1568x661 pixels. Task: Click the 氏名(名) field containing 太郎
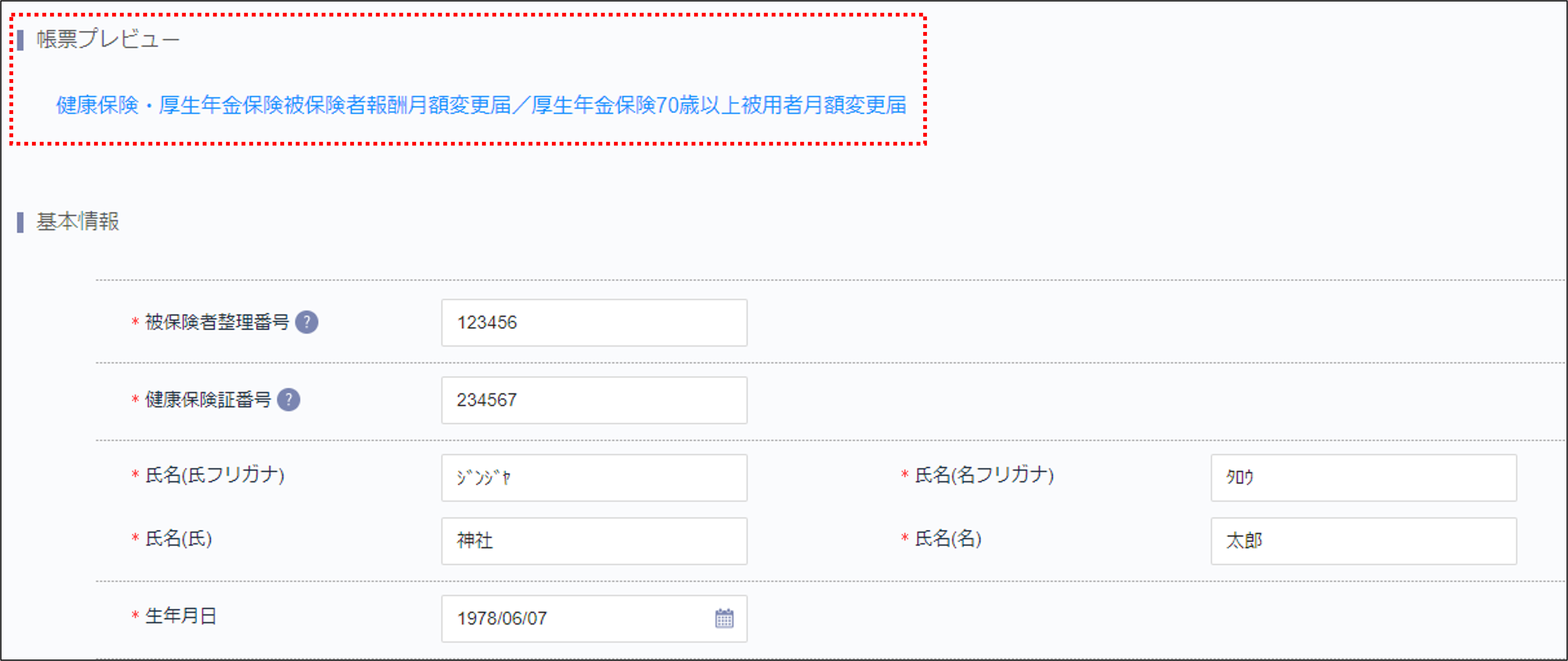tap(1363, 541)
